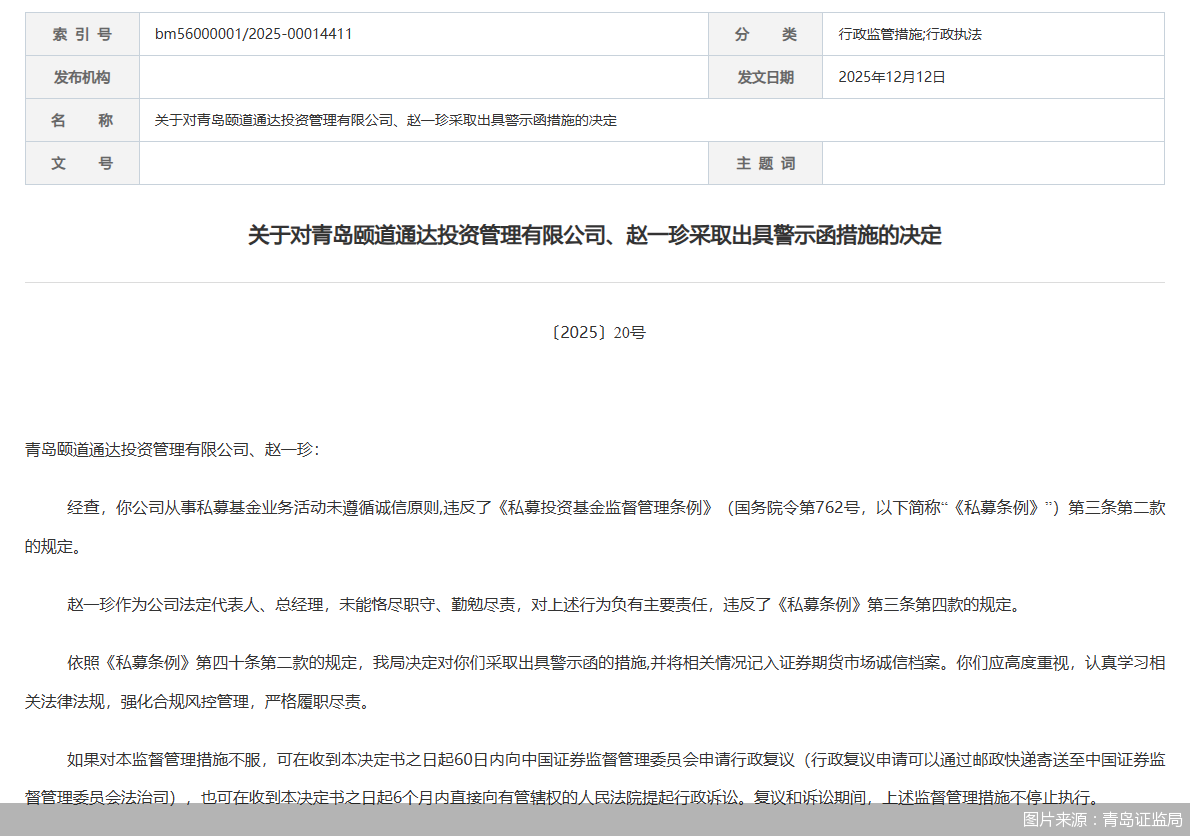This screenshot has height=836, width=1190.
Task: Select the 索引号 header cell
Action: click(82, 33)
